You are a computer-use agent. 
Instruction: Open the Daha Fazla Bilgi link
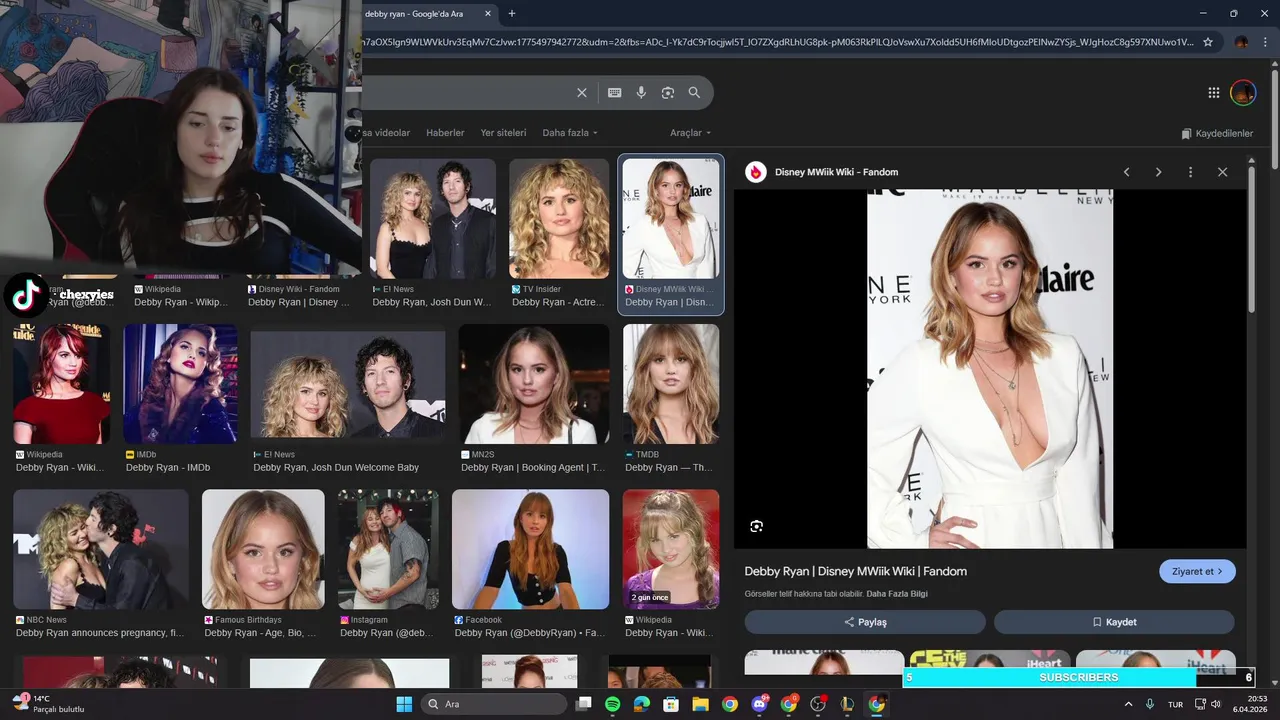coord(897,594)
